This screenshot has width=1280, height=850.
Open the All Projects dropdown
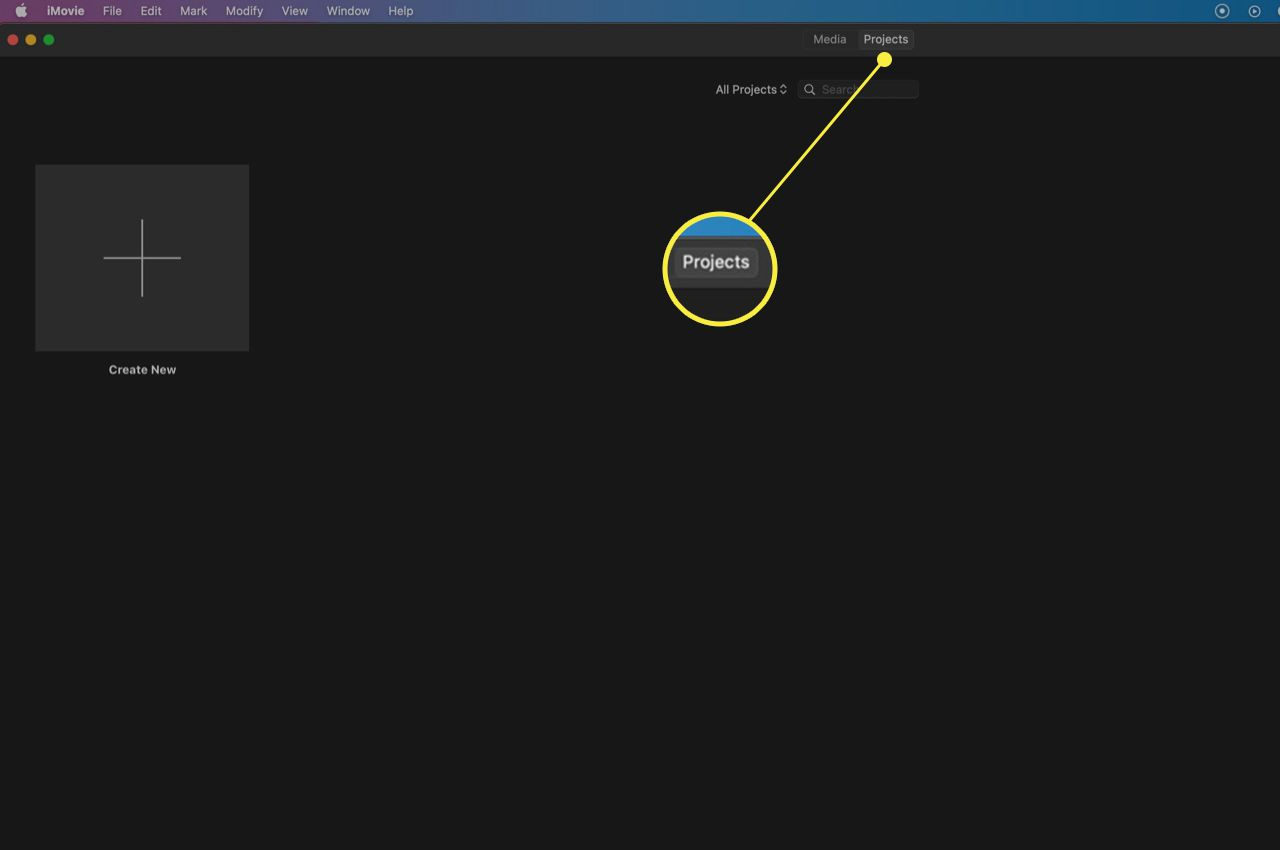pyautogui.click(x=750, y=89)
